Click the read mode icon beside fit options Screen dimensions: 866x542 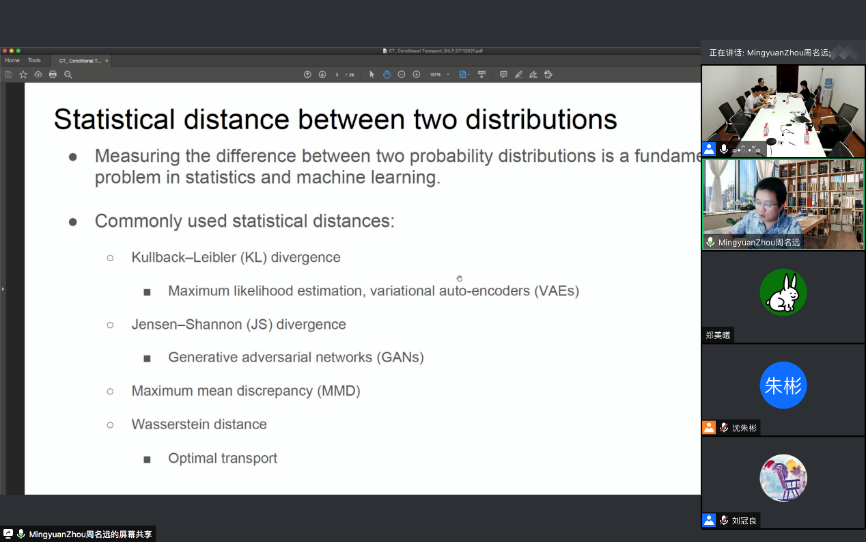482,75
